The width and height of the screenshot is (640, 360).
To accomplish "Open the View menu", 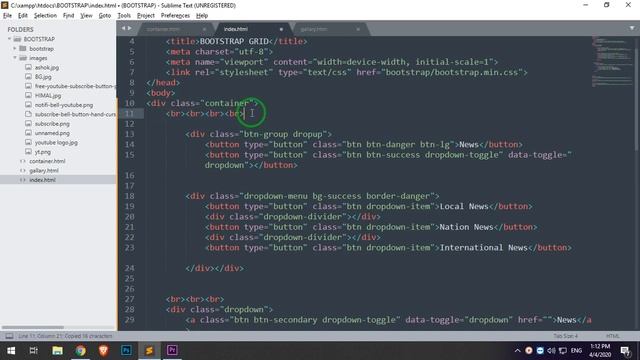I will [86, 16].
